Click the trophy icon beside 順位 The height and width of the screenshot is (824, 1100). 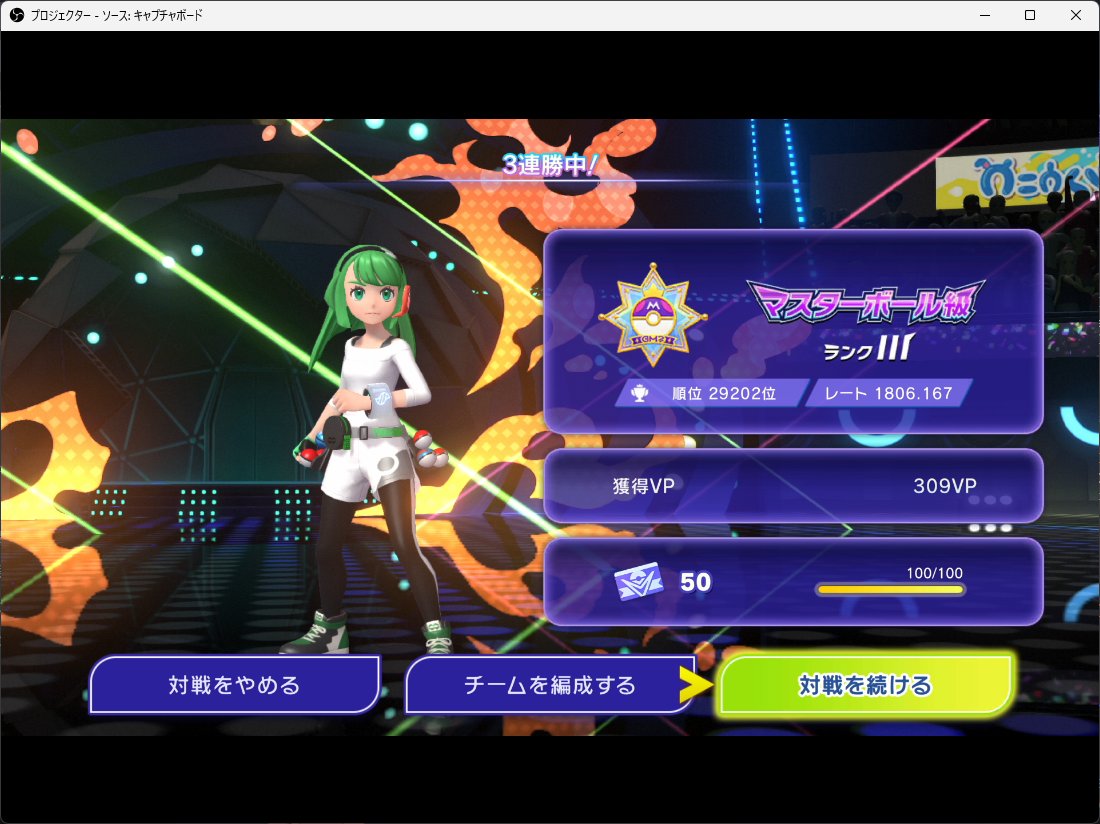639,393
